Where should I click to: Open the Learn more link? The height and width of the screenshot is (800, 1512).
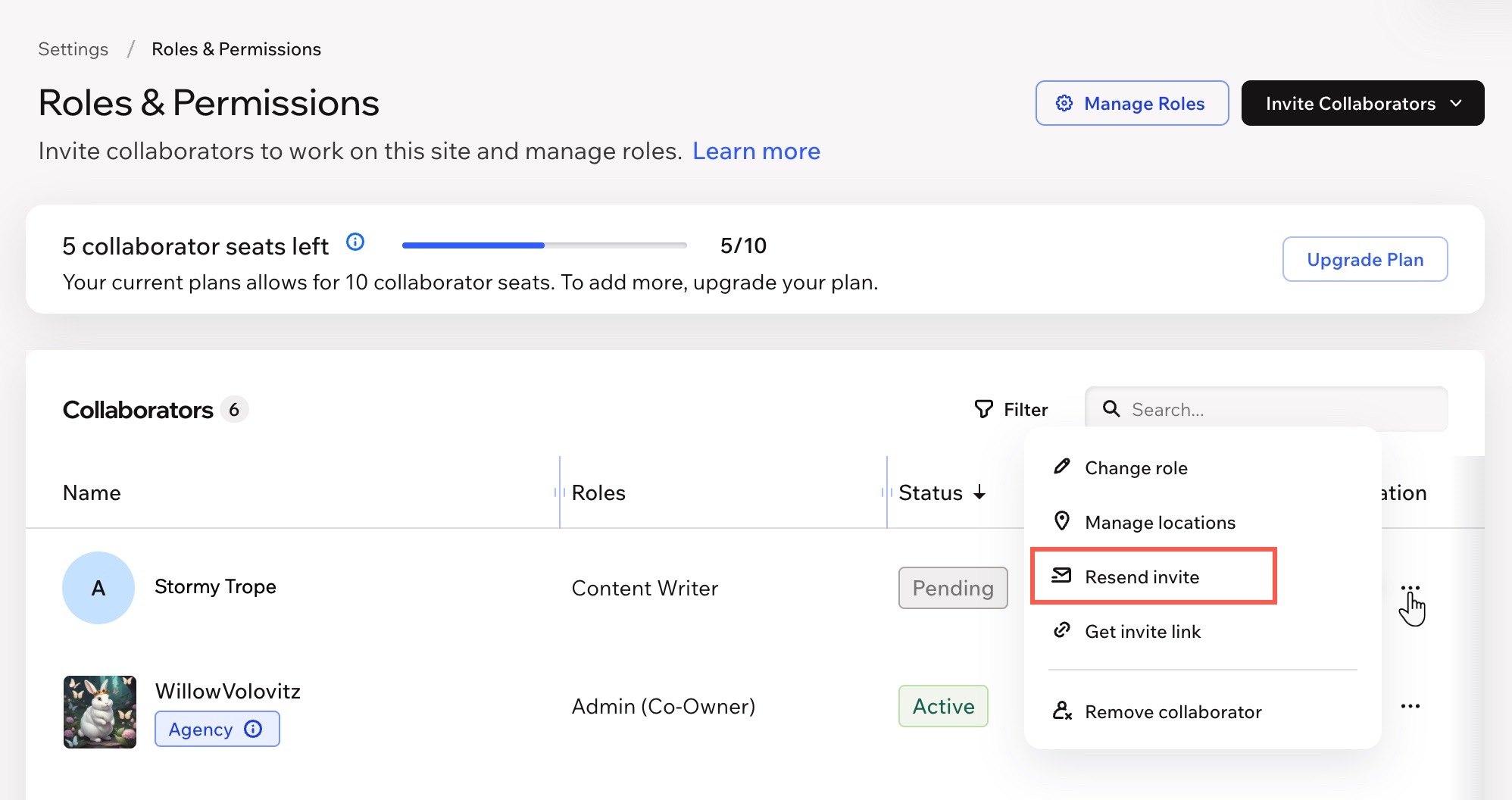(756, 152)
